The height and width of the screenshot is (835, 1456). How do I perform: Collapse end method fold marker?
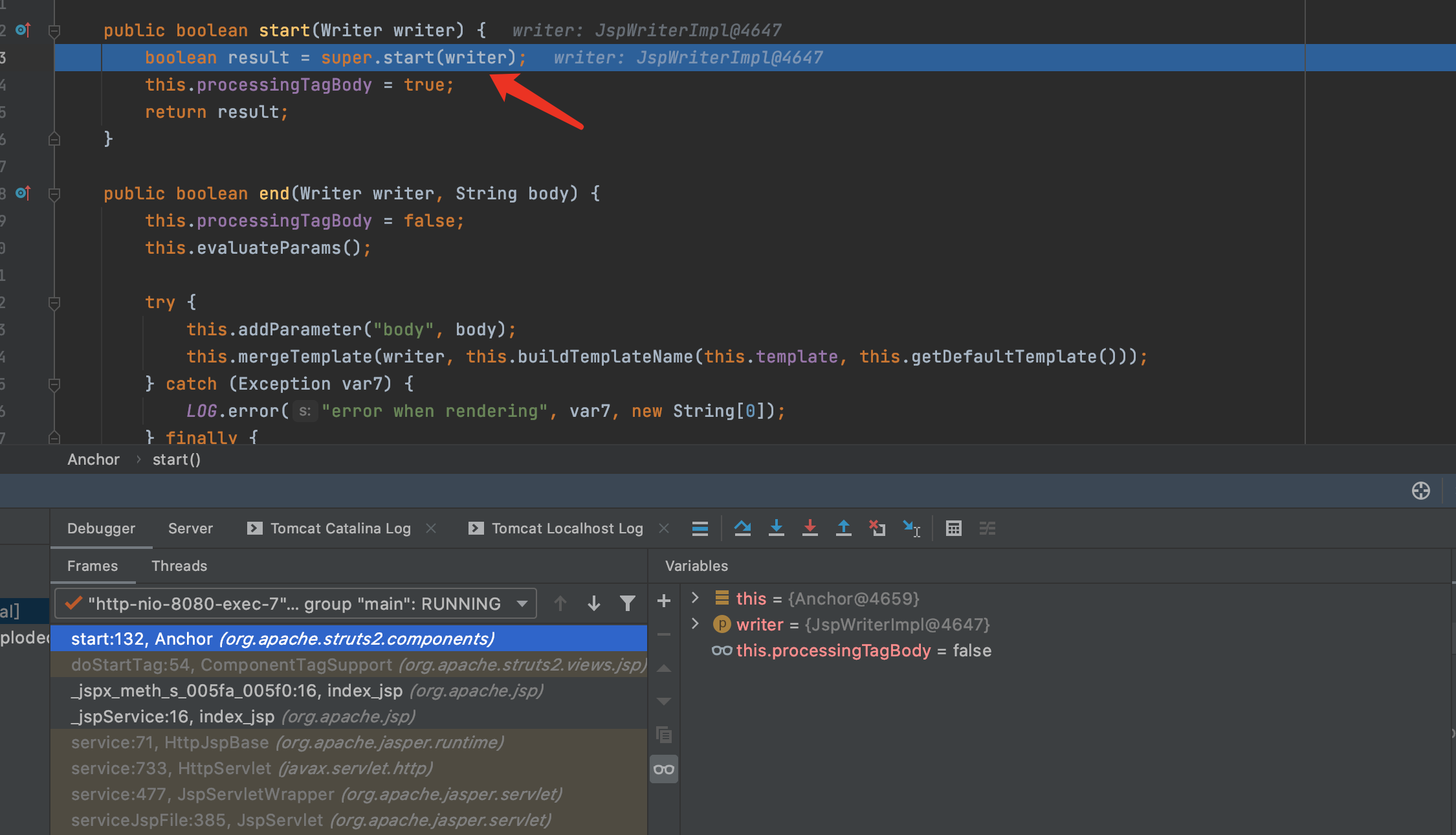tap(54, 194)
